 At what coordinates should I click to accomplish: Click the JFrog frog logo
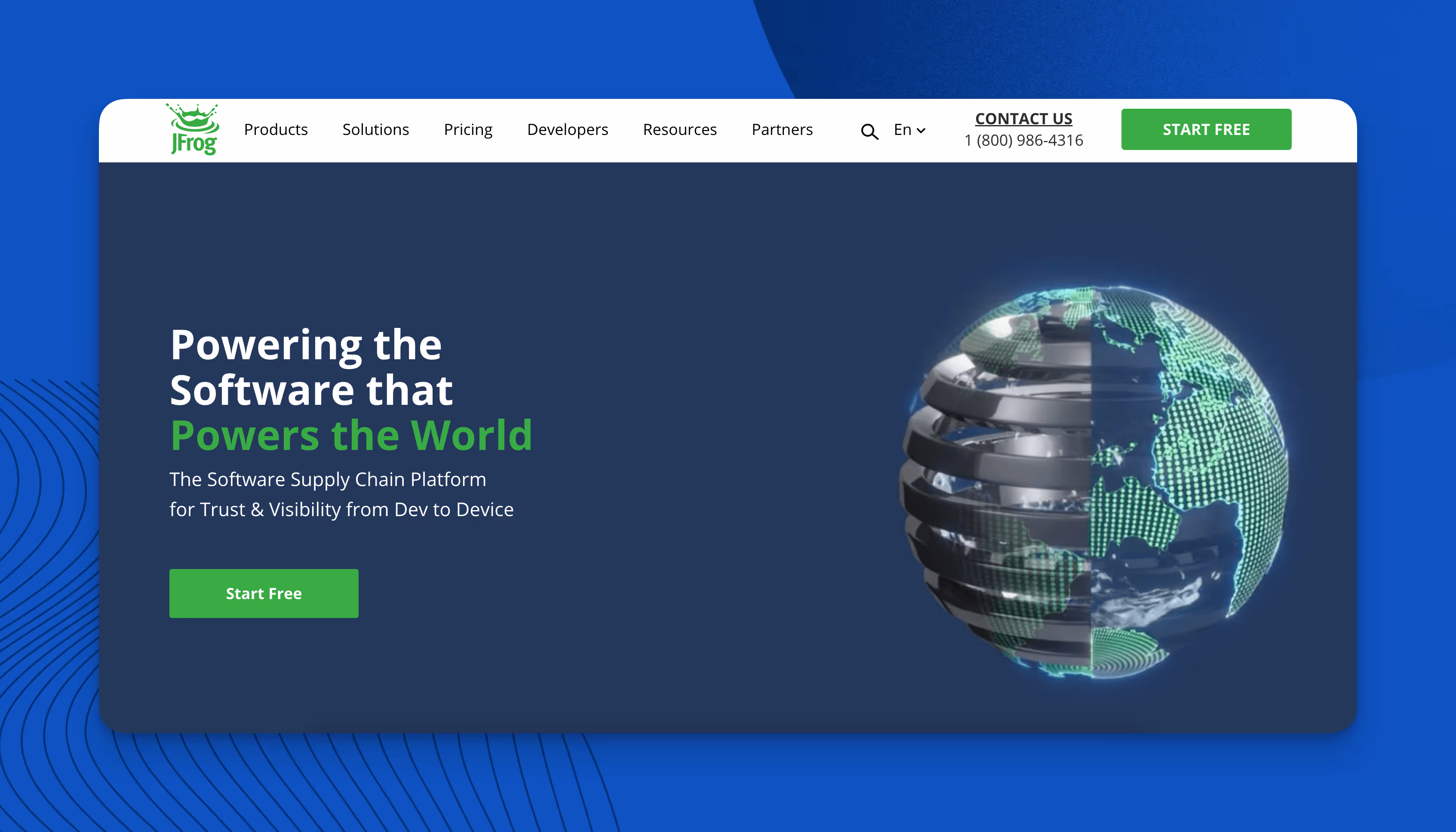coord(193,129)
